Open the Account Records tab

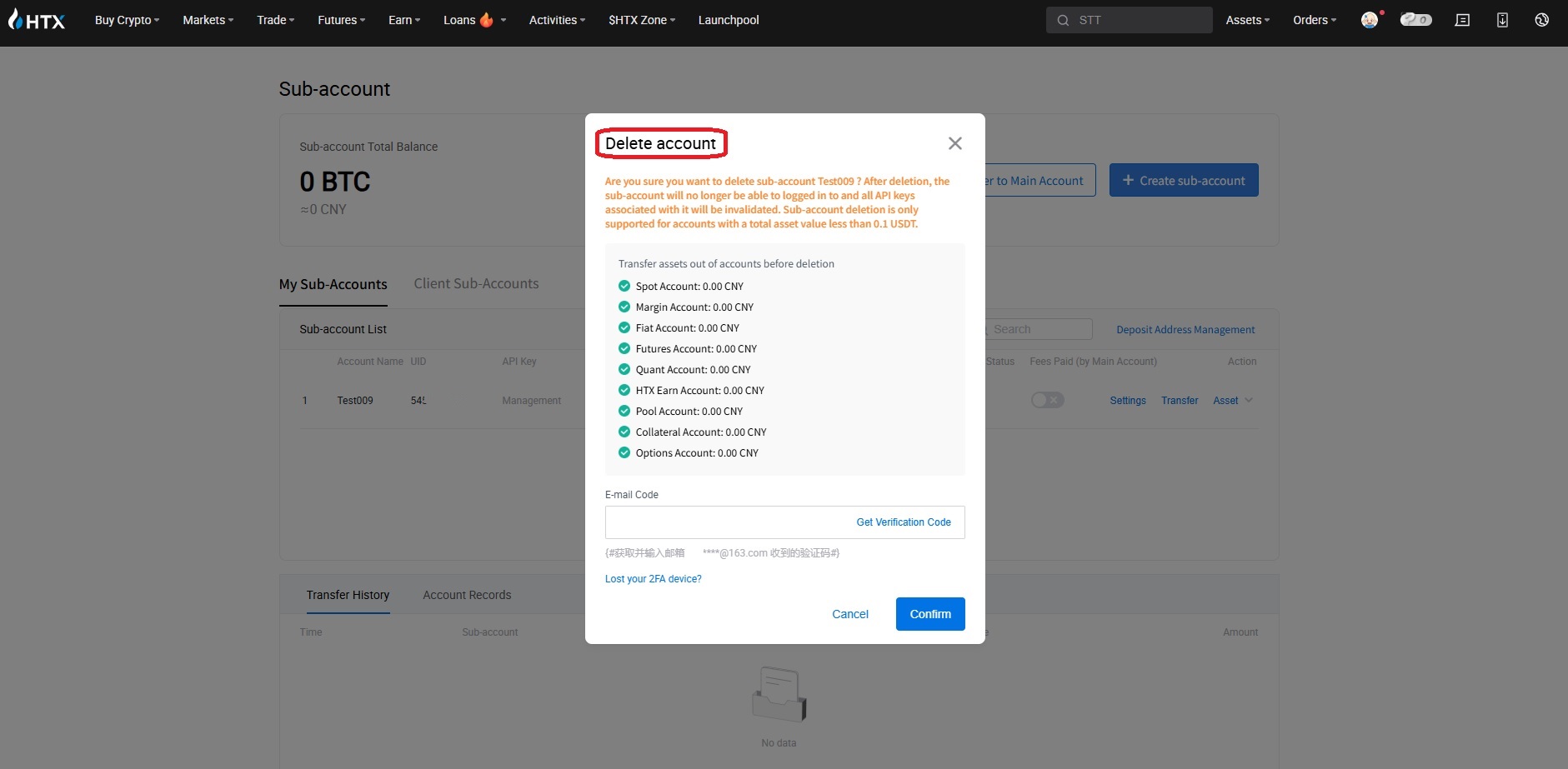point(467,595)
